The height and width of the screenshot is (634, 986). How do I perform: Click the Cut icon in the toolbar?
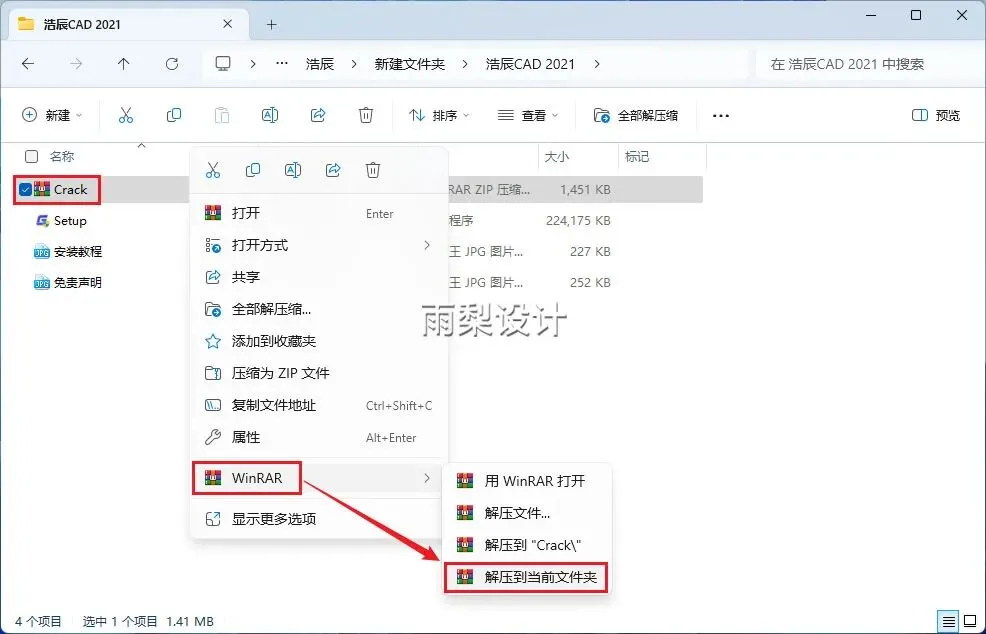click(x=126, y=115)
